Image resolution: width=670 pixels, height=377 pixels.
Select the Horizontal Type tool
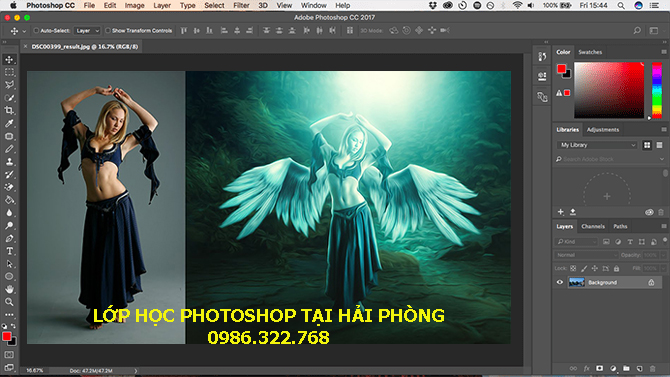(x=9, y=251)
